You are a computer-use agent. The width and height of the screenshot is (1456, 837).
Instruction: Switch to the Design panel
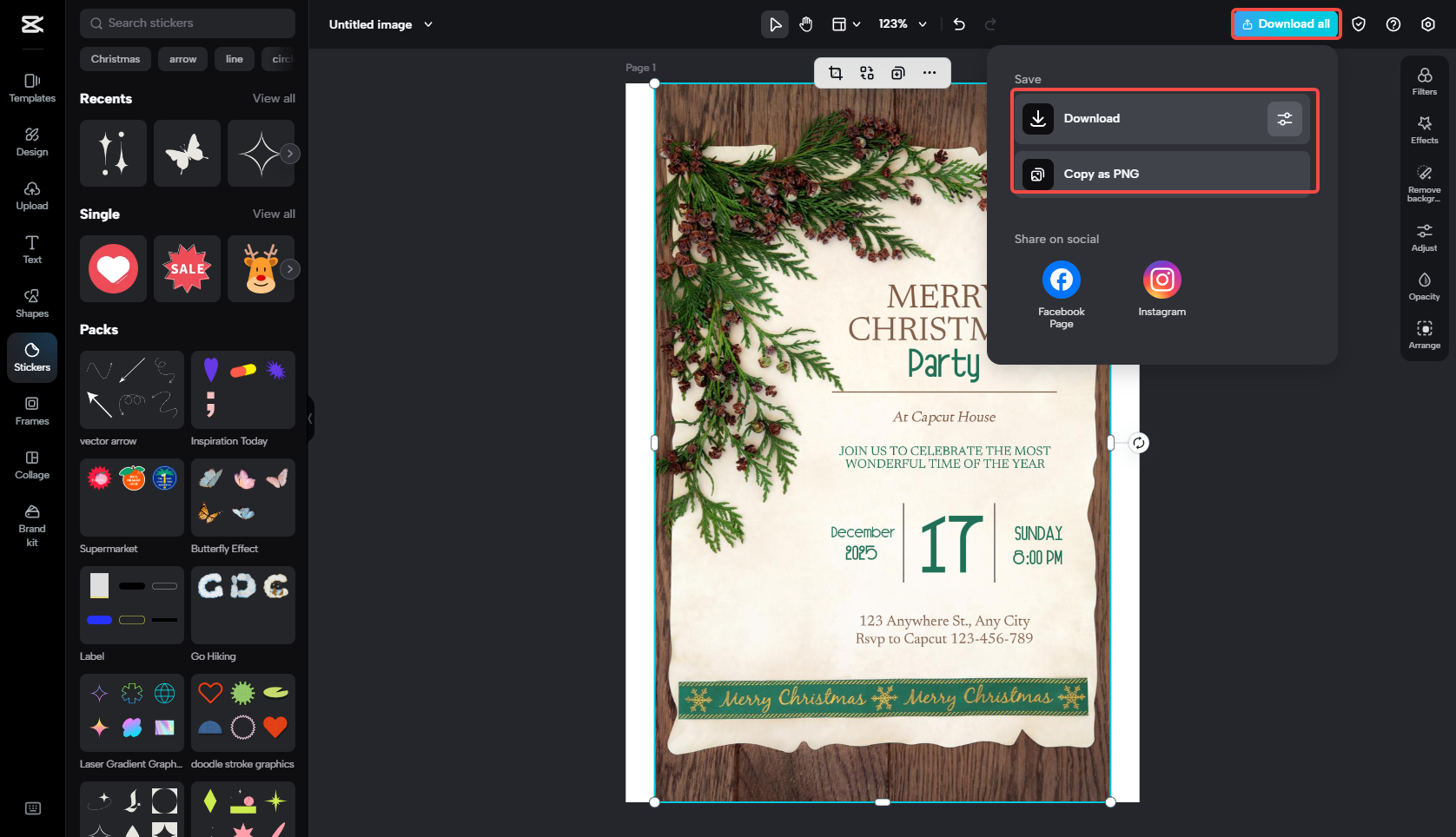click(31, 142)
